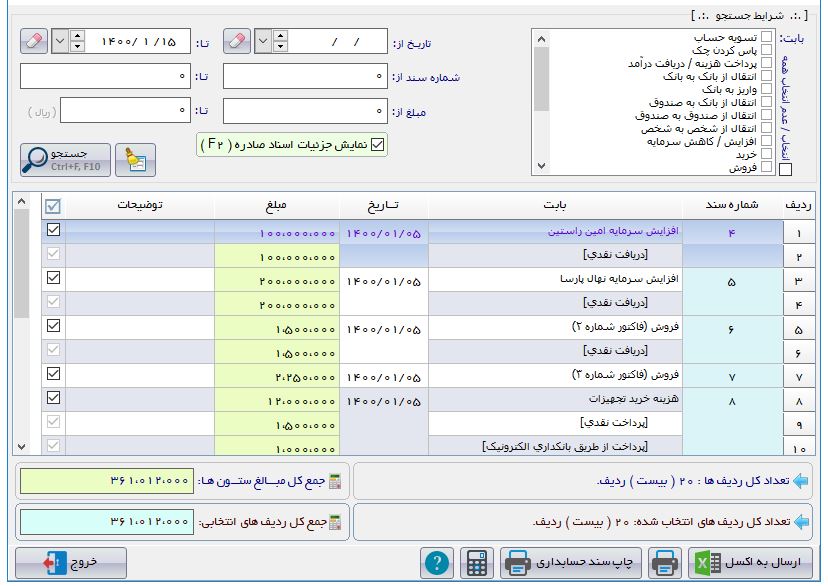This screenshot has height=586, width=828.
Task: Click the search (جستجو) magnifier button
Action: (65, 159)
